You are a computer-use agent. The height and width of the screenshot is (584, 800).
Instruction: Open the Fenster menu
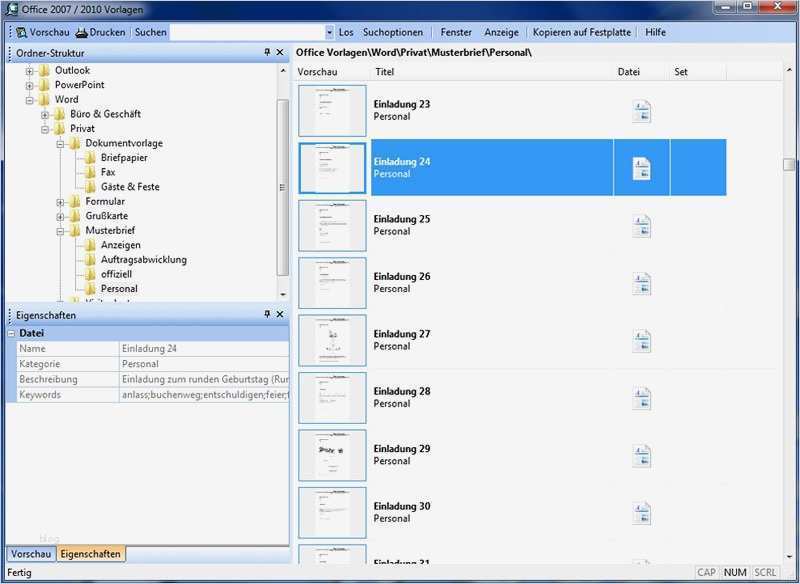point(456,32)
